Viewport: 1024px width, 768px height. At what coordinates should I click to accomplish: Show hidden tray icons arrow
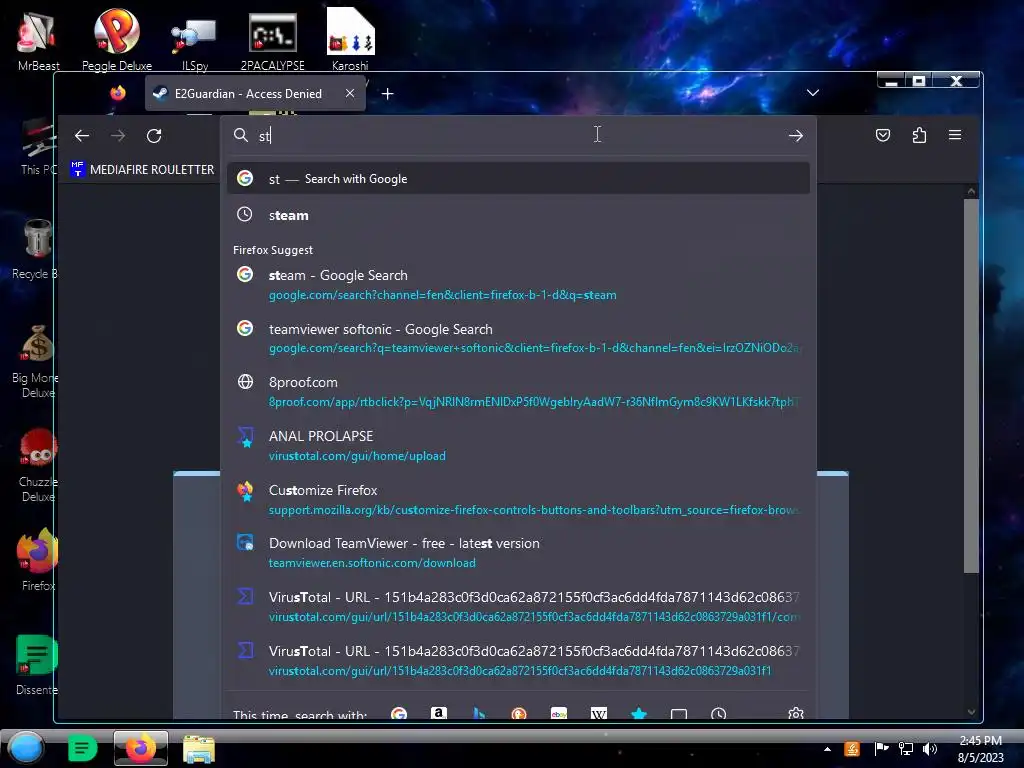point(827,749)
